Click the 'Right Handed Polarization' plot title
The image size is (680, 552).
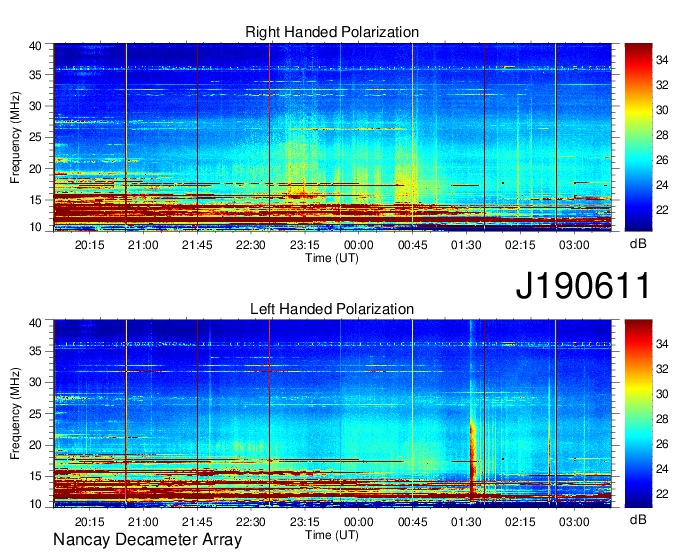[332, 32]
